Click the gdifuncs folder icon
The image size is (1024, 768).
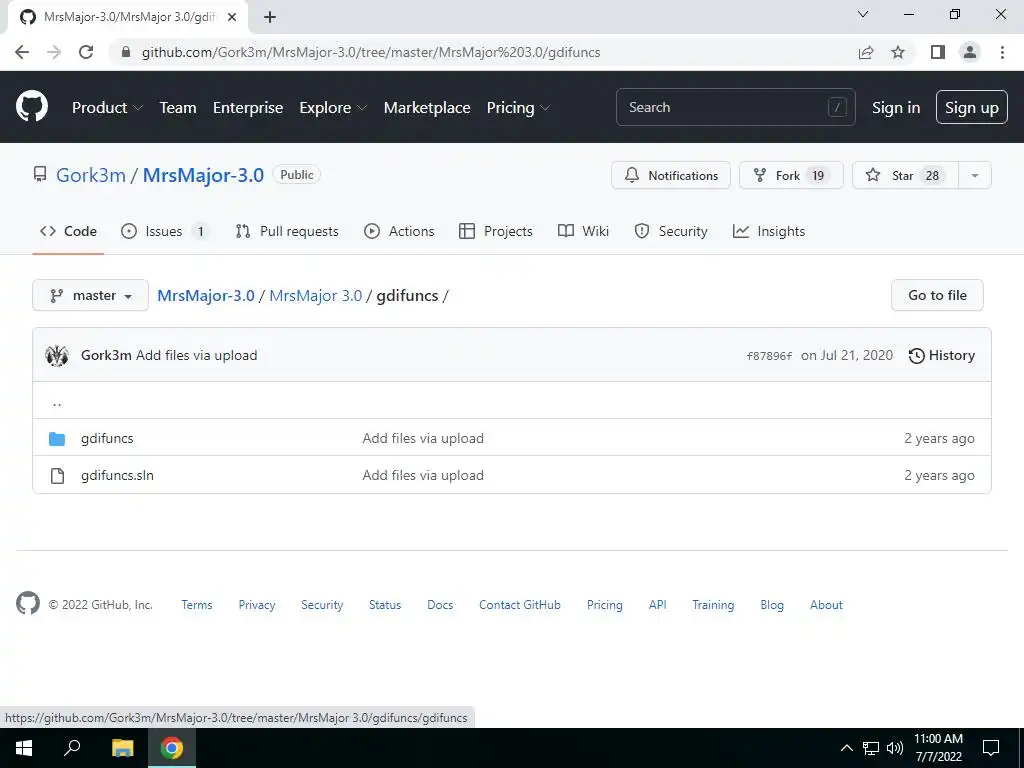click(57, 438)
